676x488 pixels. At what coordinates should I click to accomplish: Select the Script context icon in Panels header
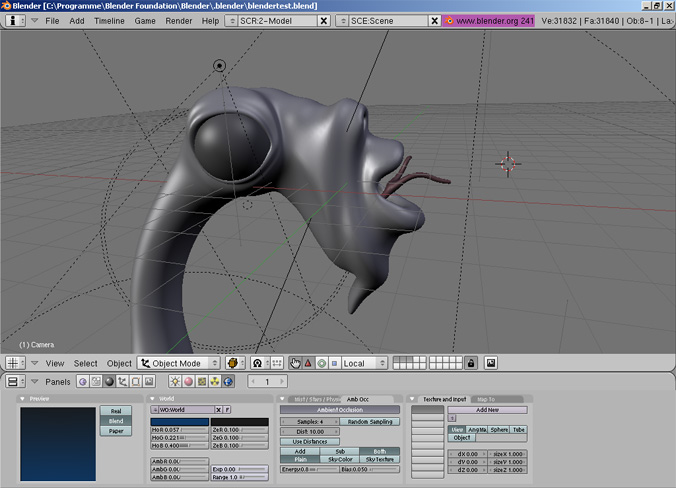(96, 382)
